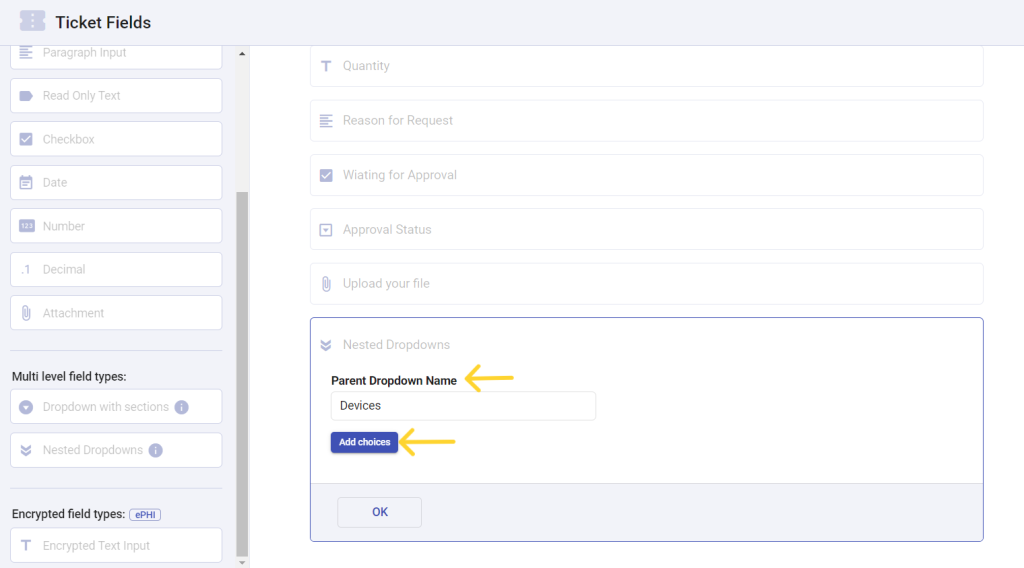Click the Ticket Fields header icon
The image size is (1024, 568).
pos(32,21)
